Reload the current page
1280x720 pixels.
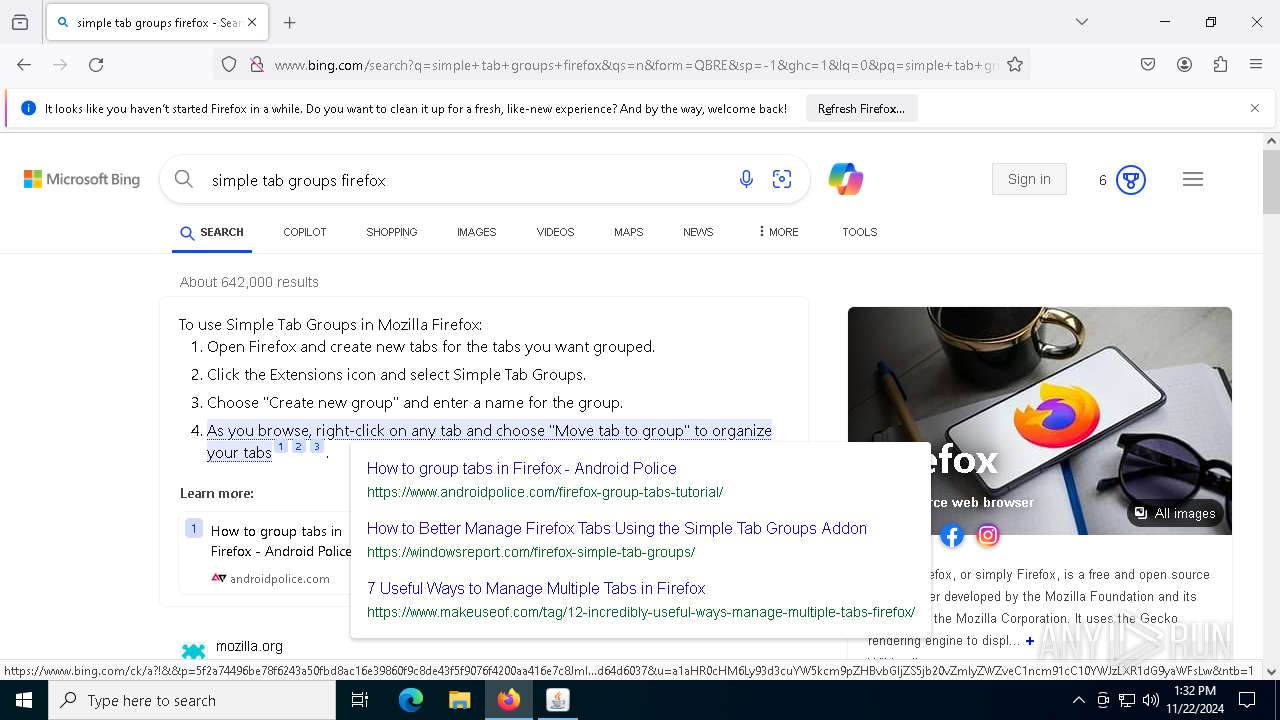tap(96, 64)
